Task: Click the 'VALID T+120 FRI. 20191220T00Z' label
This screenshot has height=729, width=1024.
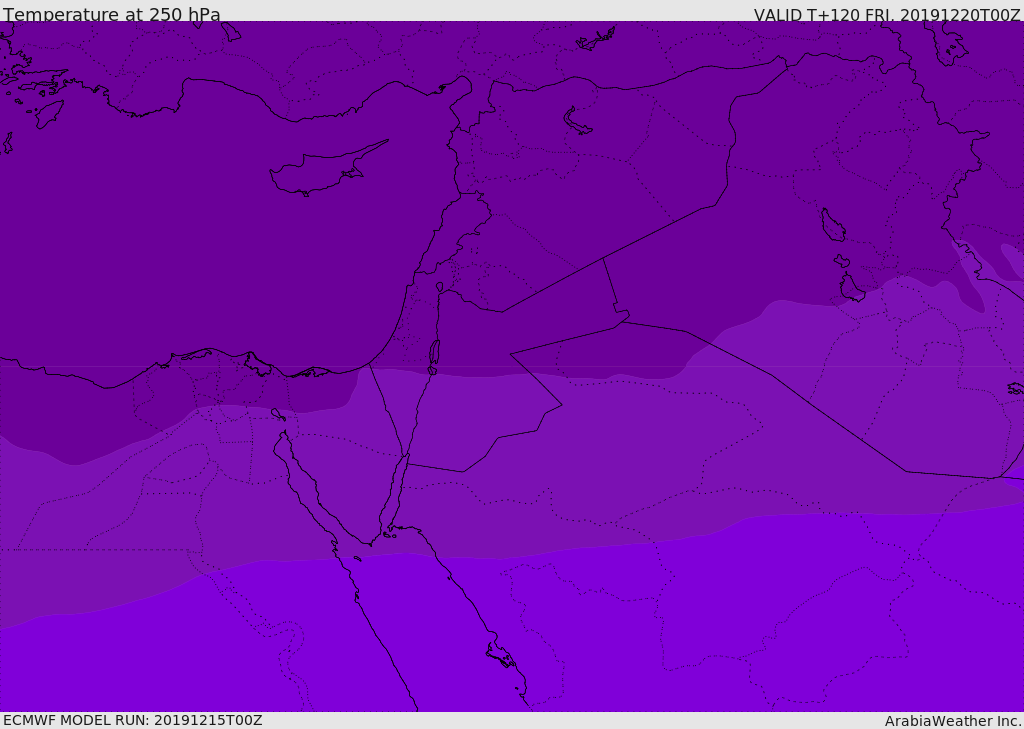Action: [886, 15]
